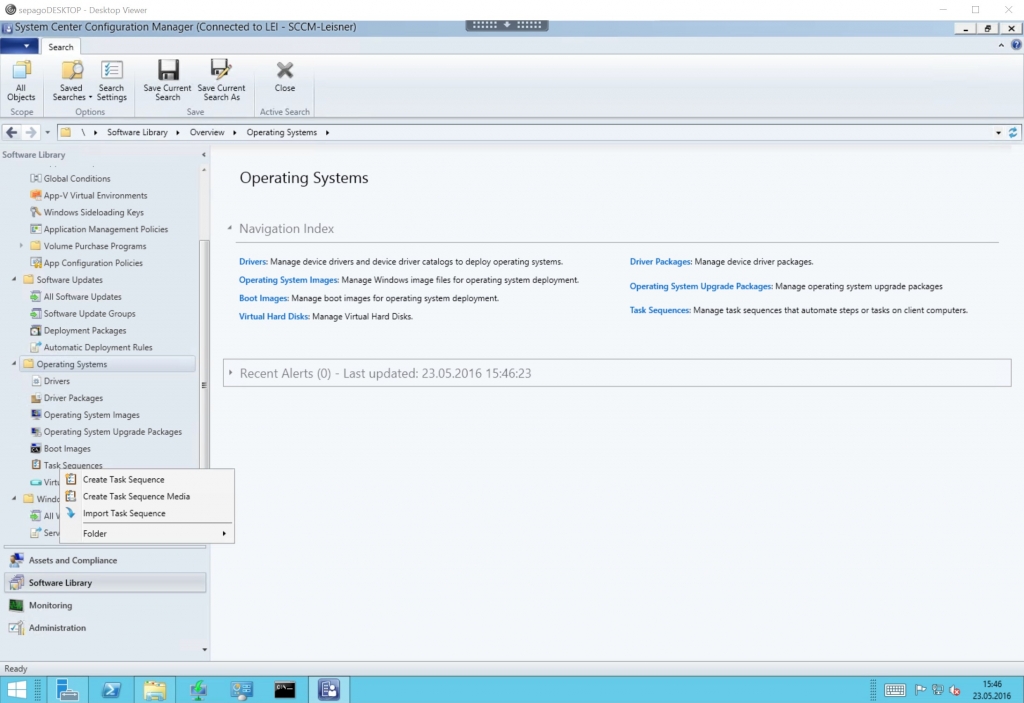Open the Saved Searches menu
The image size is (1024, 703).
click(71, 80)
